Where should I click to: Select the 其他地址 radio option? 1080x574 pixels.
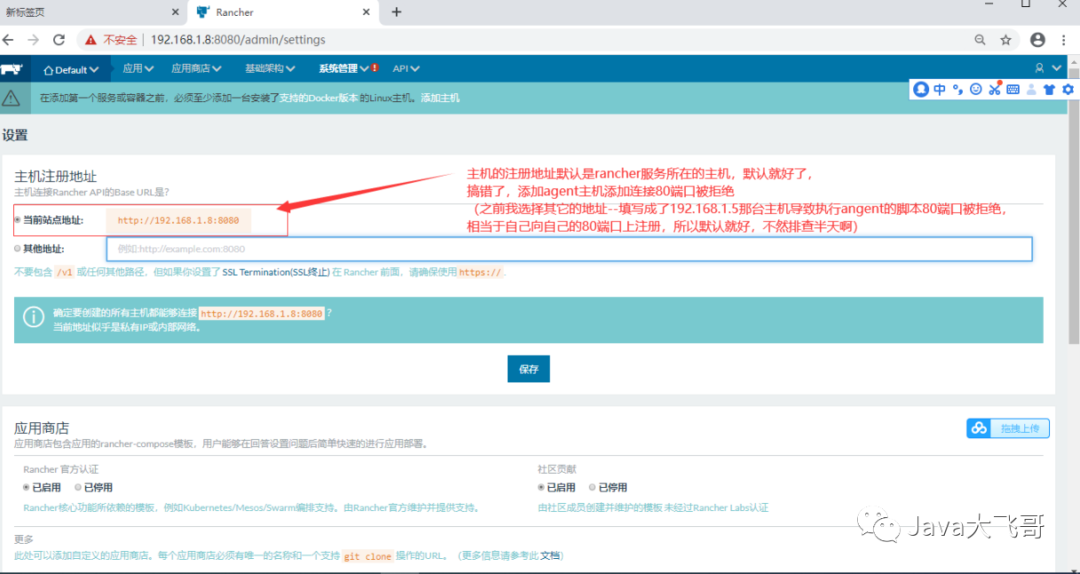(17, 248)
